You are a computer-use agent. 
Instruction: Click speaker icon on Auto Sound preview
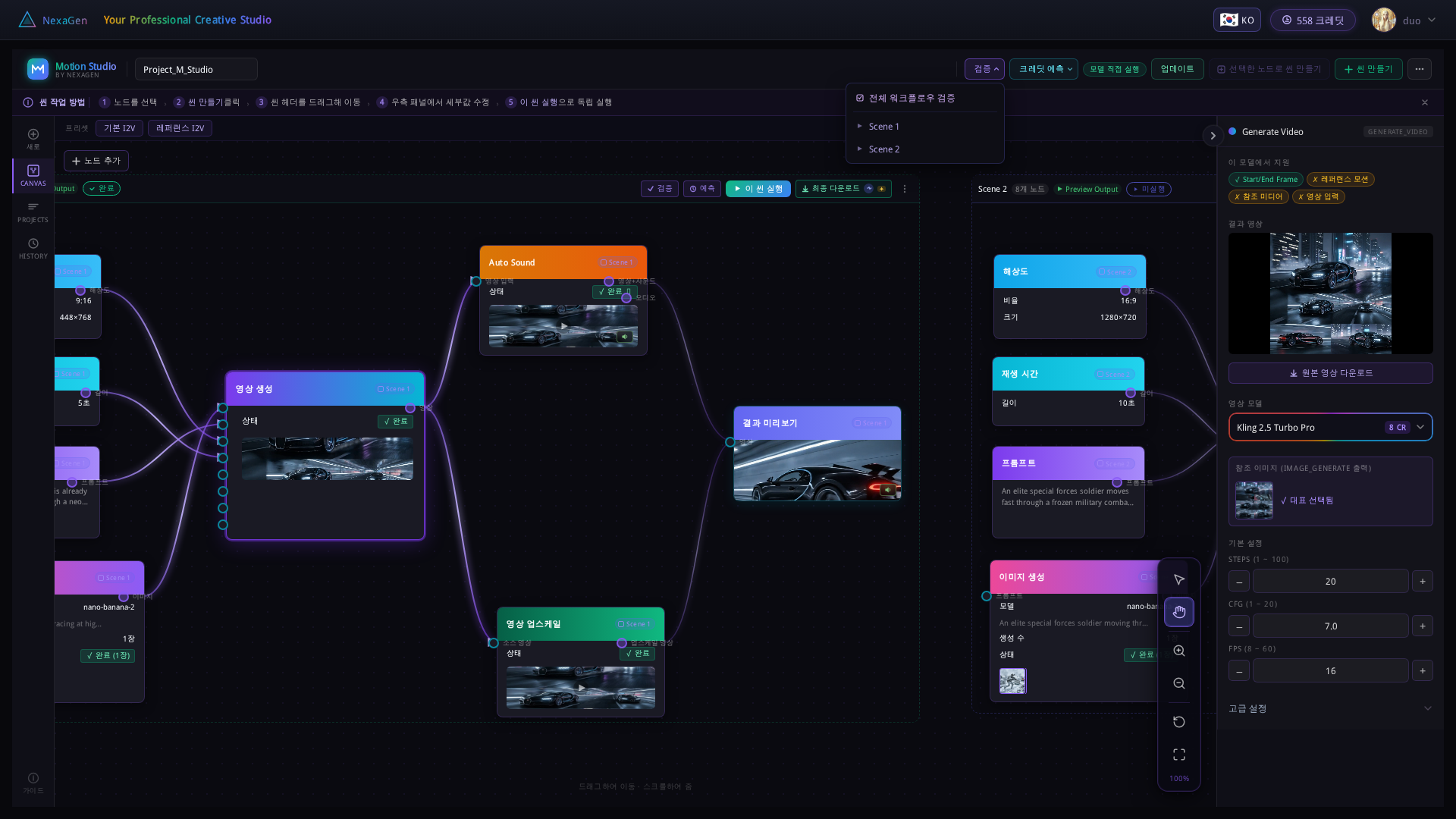[x=625, y=337]
